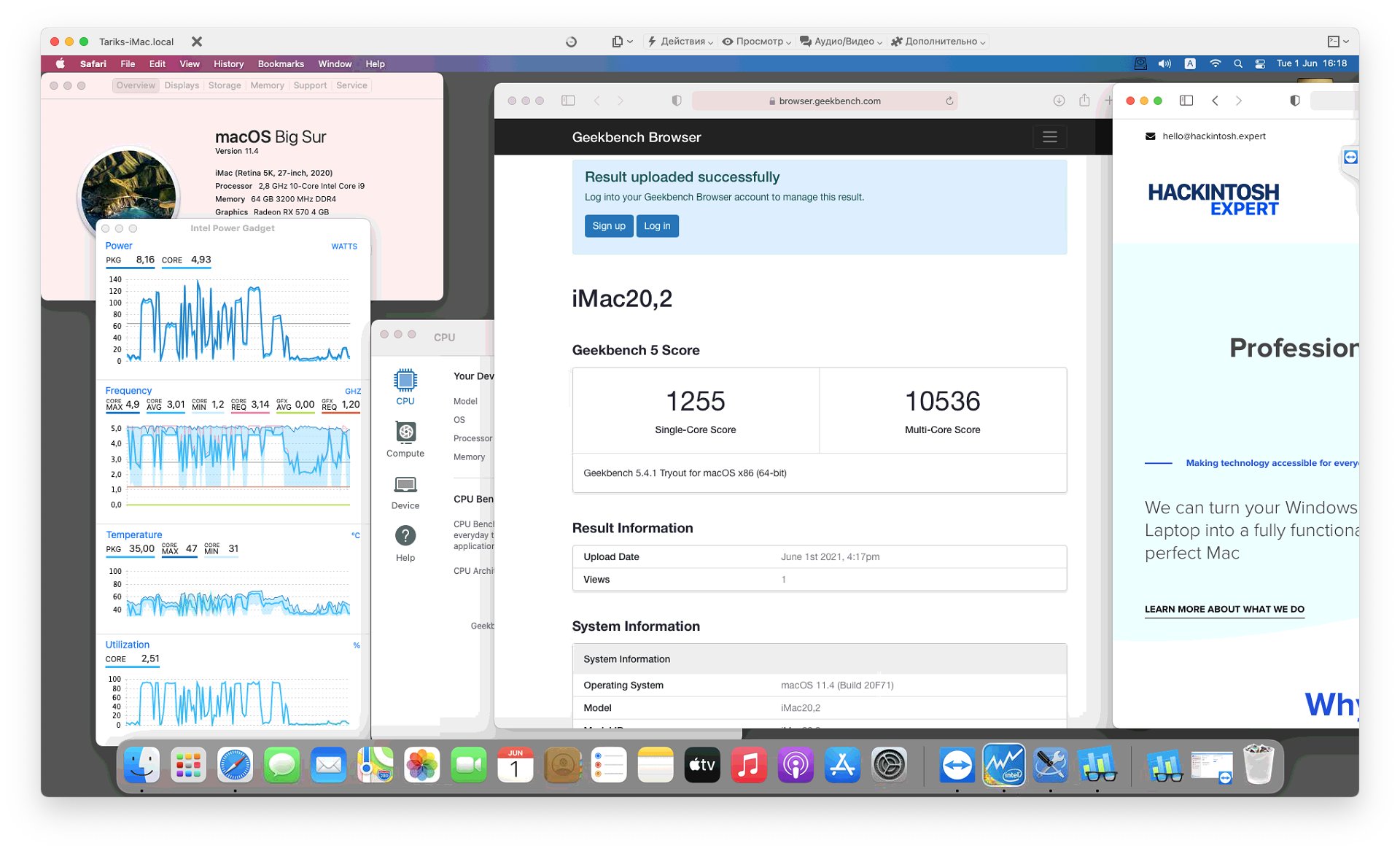Image resolution: width=1400 pixels, height=851 pixels.
Task: Open Music from the Dock
Action: [749, 766]
